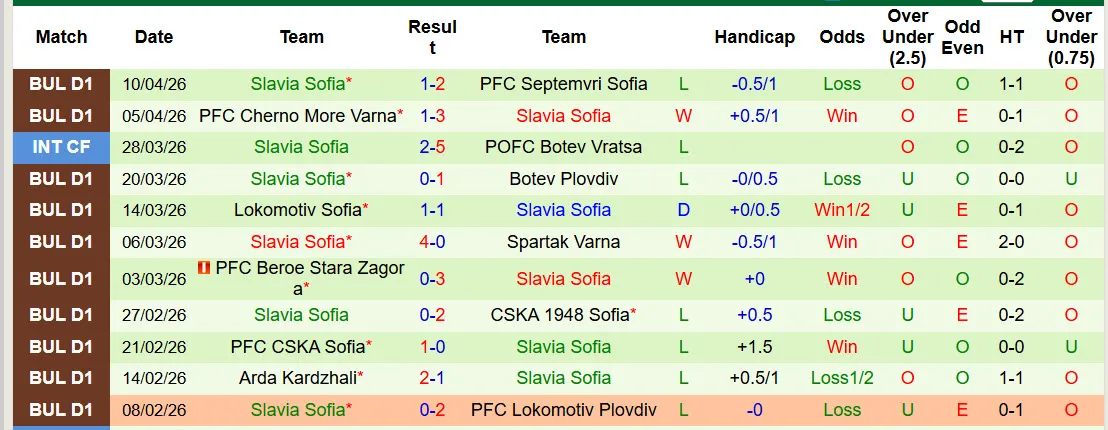Click the Odd Even column header
The width and height of the screenshot is (1108, 430).
point(962,37)
